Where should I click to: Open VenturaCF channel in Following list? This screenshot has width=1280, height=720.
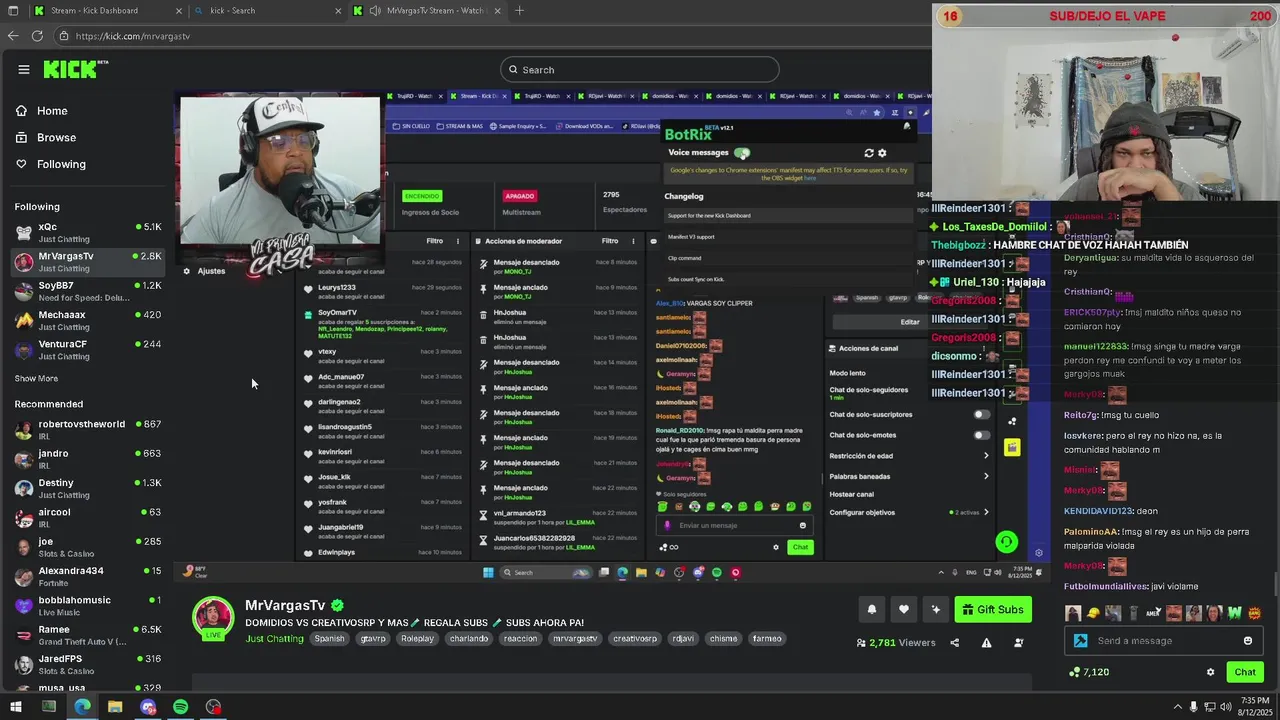coord(88,349)
